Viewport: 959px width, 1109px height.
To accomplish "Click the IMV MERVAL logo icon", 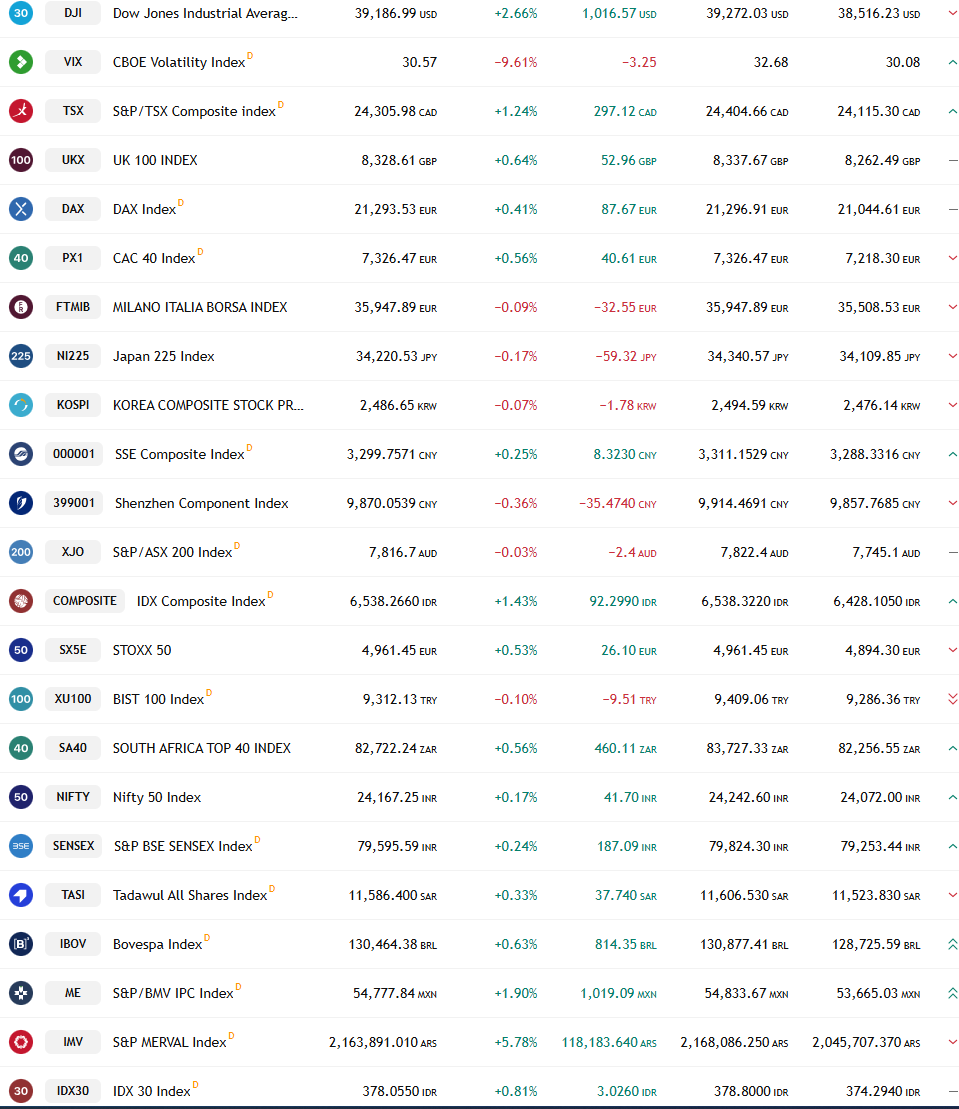I will 21,1042.
